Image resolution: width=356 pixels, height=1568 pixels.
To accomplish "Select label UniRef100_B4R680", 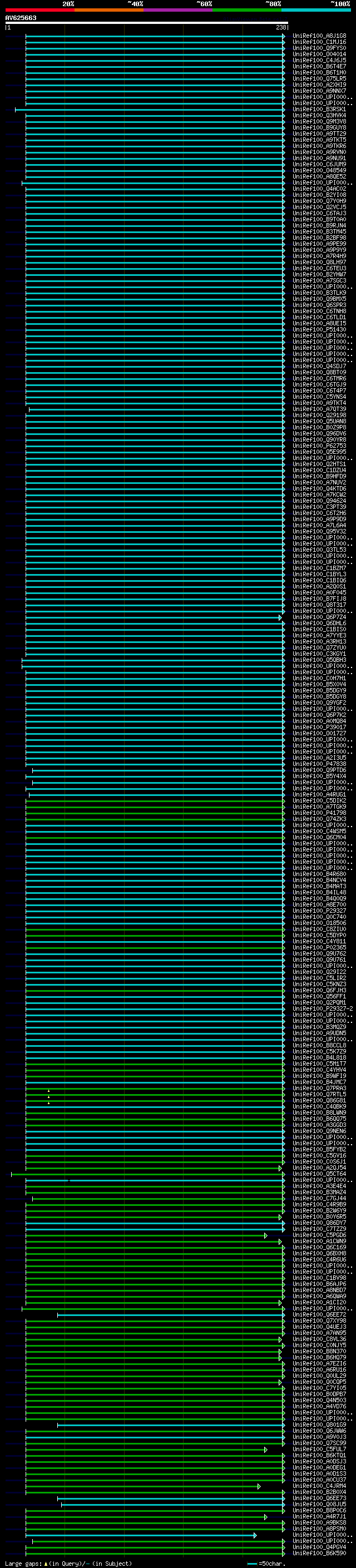I will click(319, 874).
